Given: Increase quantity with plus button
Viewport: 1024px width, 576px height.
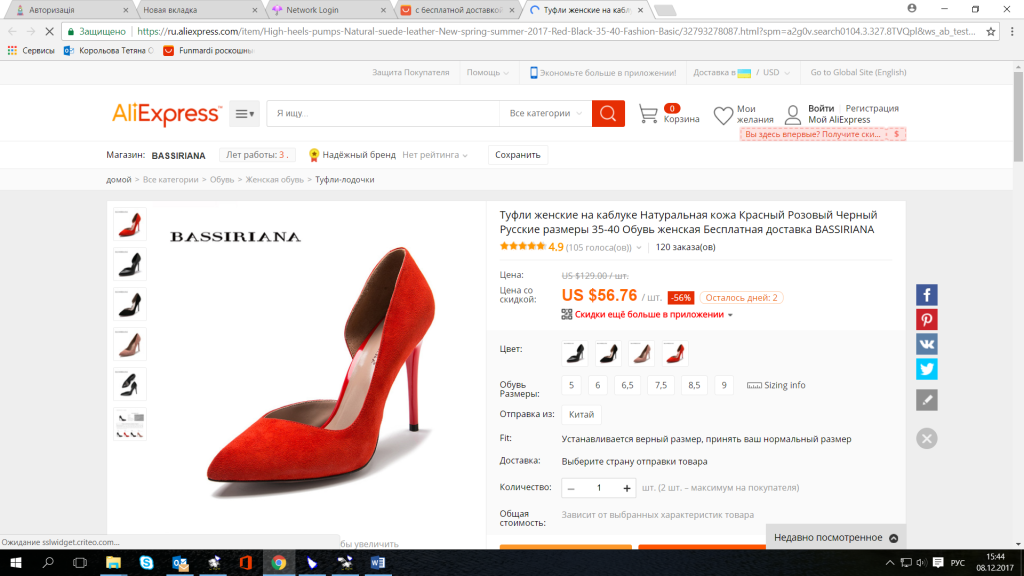Looking at the screenshot, I should tap(627, 488).
